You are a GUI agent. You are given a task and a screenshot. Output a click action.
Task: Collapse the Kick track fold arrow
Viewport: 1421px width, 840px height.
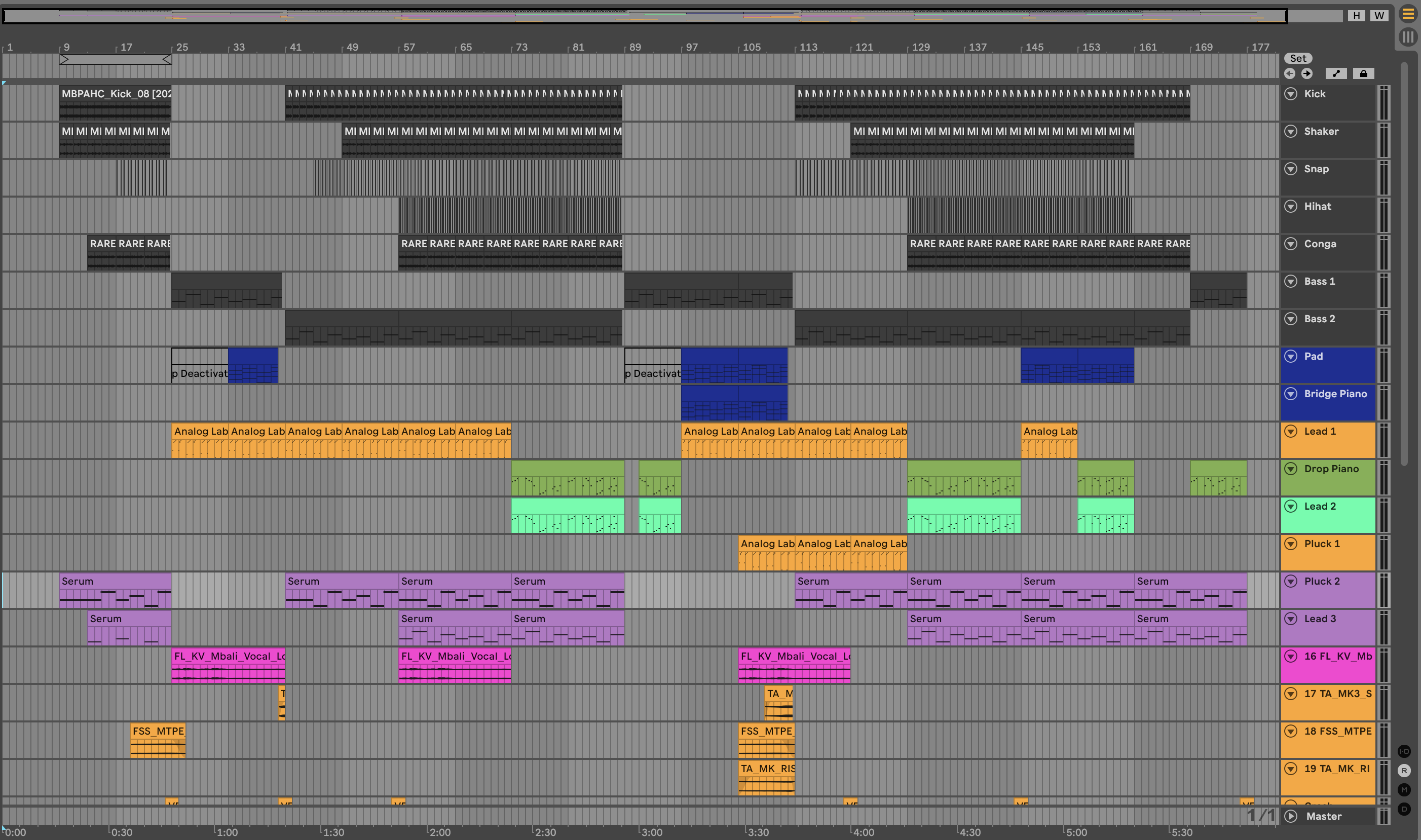point(1291,94)
